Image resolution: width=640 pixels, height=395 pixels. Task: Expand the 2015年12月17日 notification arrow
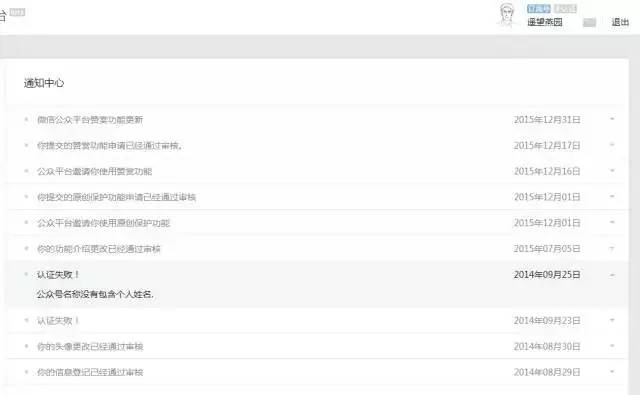612,145
